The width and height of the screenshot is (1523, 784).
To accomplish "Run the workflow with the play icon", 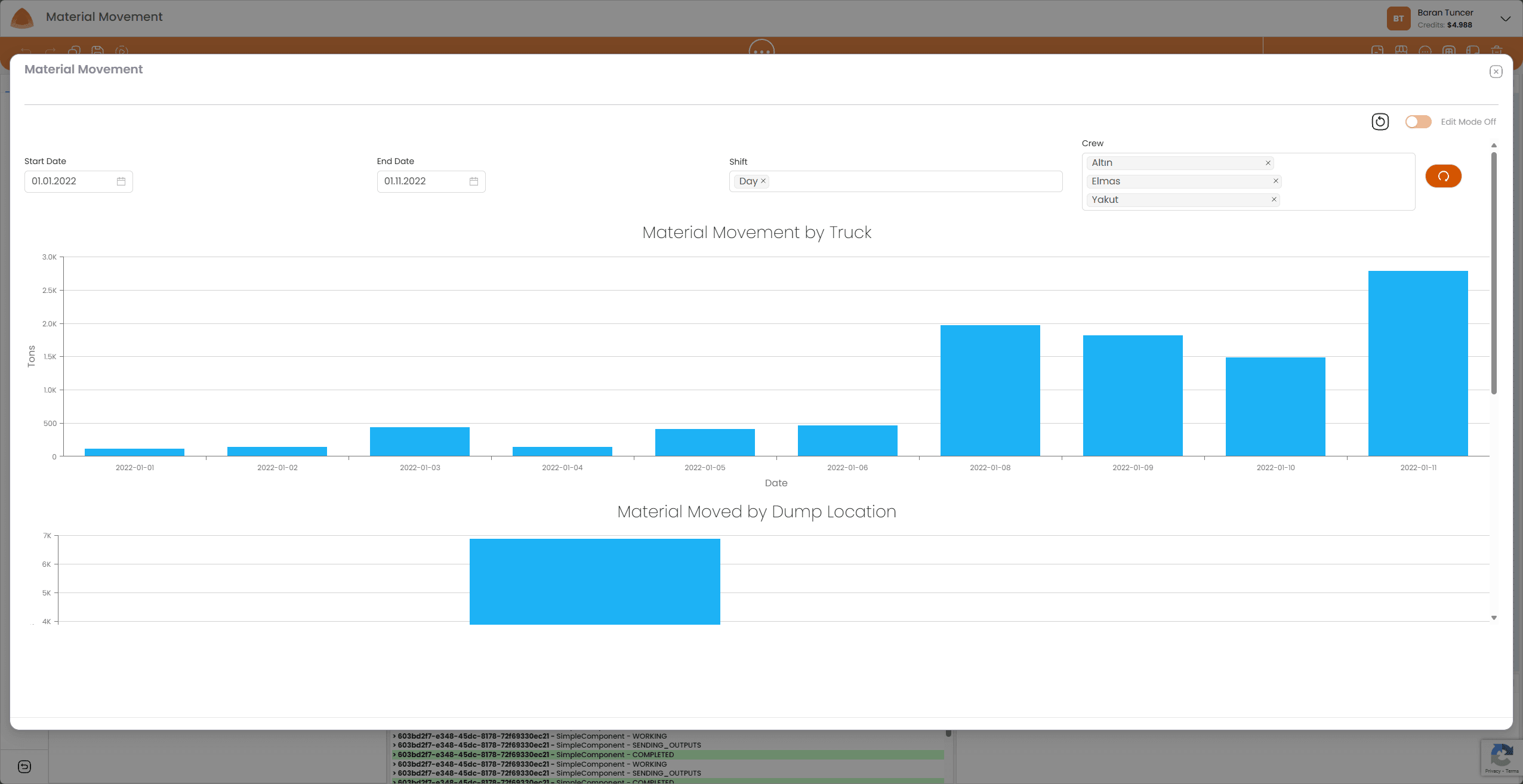I will [121, 52].
